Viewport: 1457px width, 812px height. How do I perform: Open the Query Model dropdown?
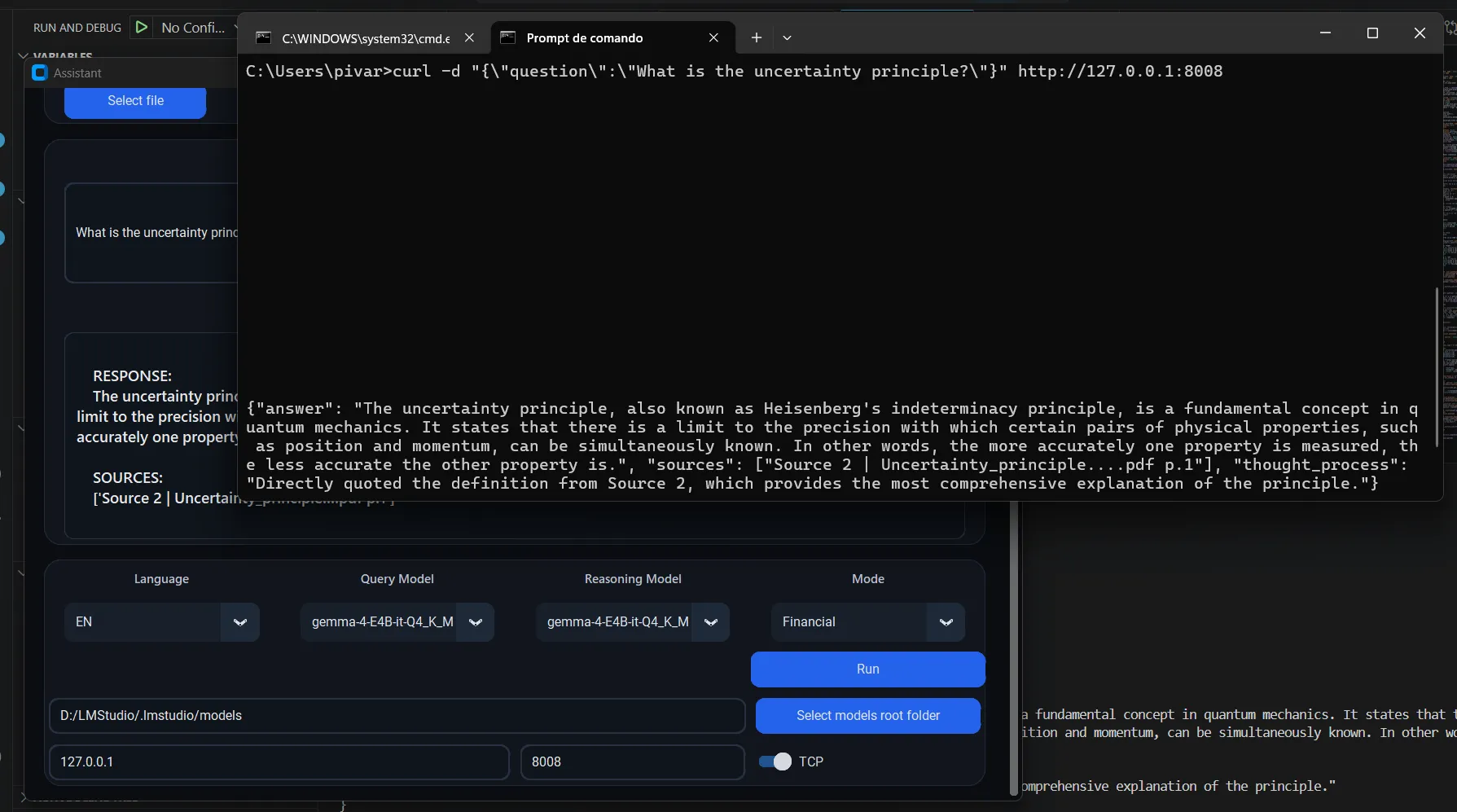pos(397,622)
